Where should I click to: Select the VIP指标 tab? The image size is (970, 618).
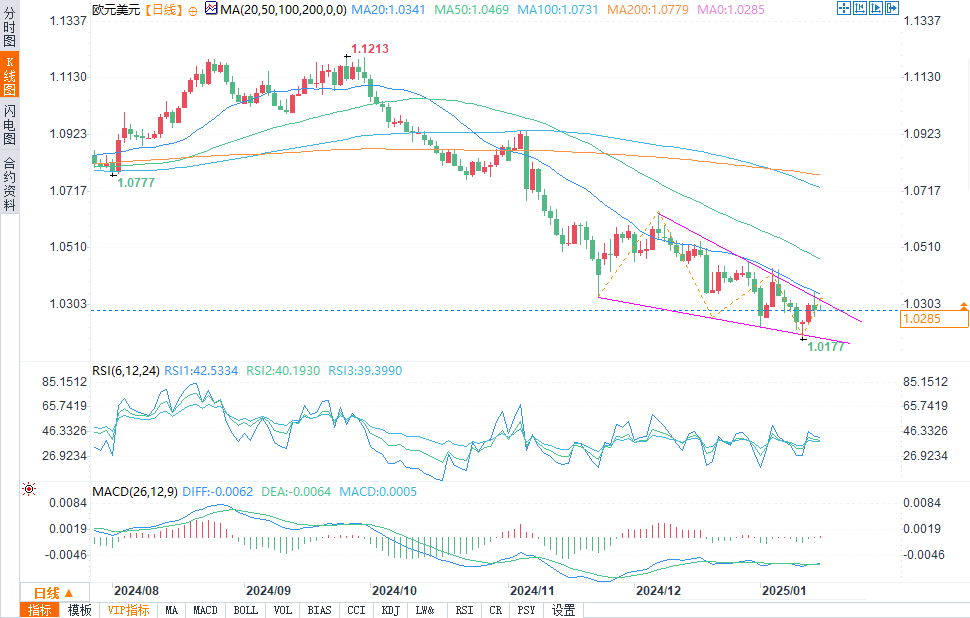(x=128, y=610)
